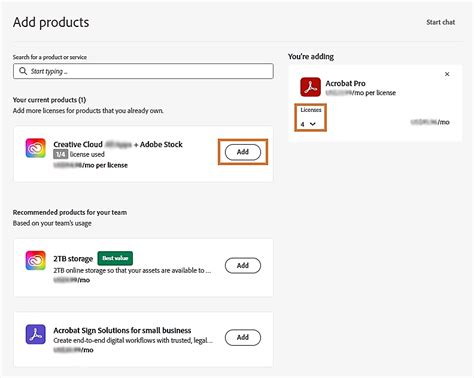Click the 2TB online storage description text

[132, 270]
